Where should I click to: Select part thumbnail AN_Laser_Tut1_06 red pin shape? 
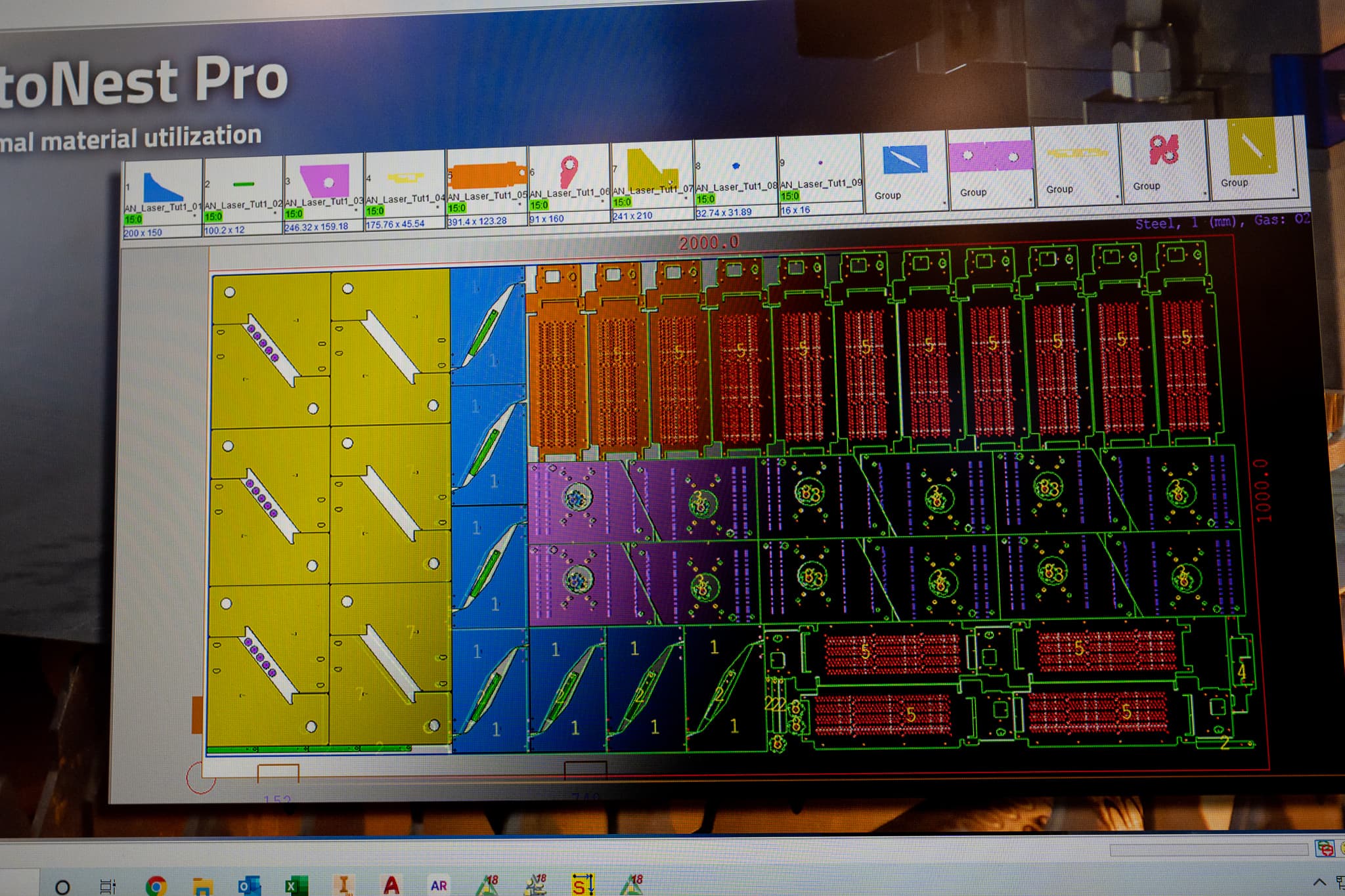tap(568, 171)
